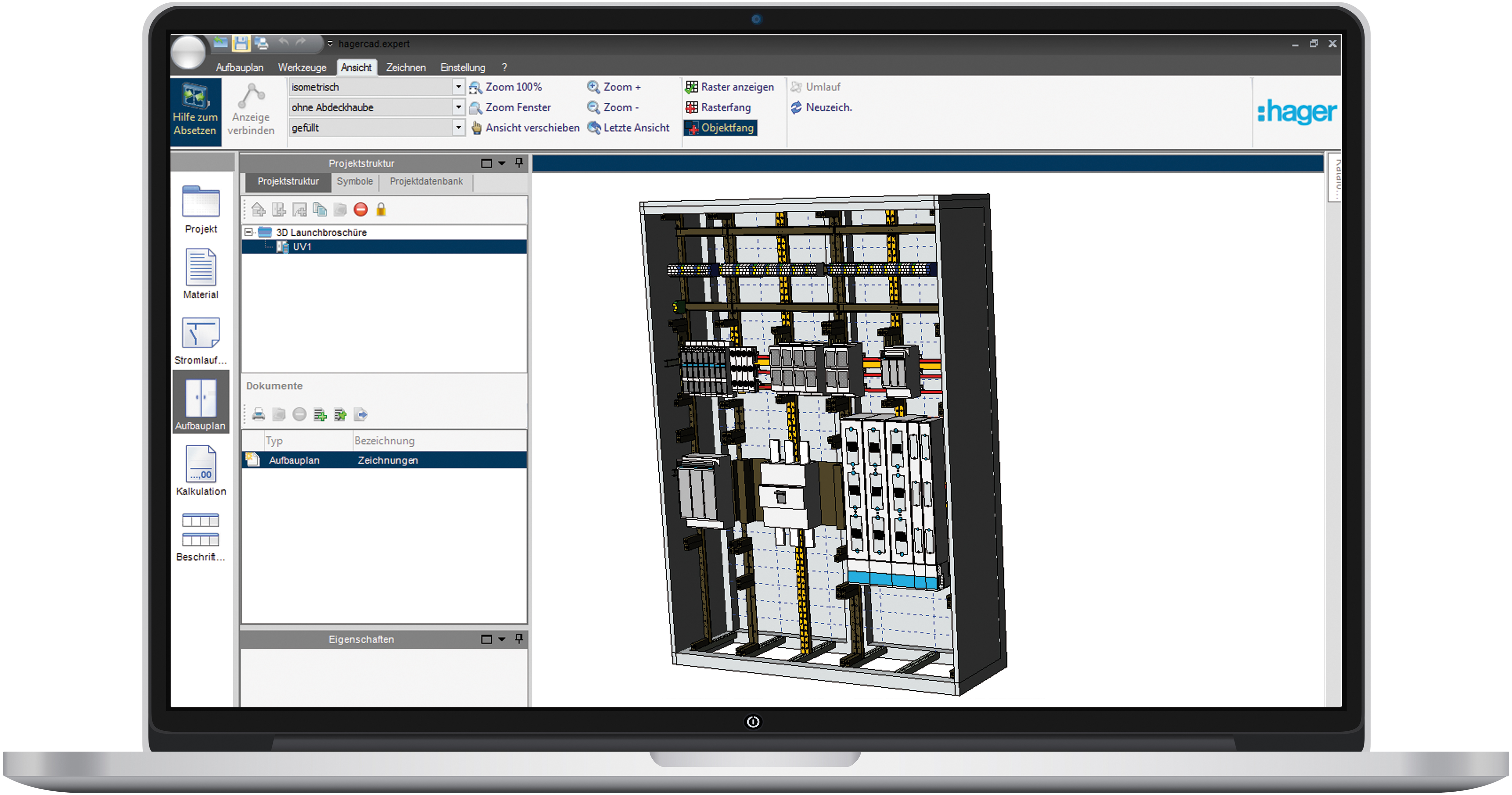
Task: Click Letzte Ansicht to restore previous view
Action: [x=629, y=128]
